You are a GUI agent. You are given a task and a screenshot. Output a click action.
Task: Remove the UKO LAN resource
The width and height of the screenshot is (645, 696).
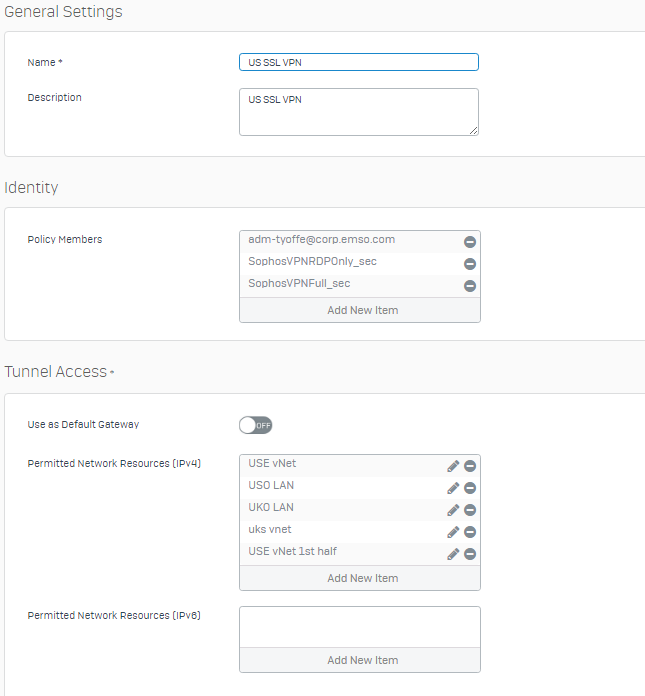470,510
